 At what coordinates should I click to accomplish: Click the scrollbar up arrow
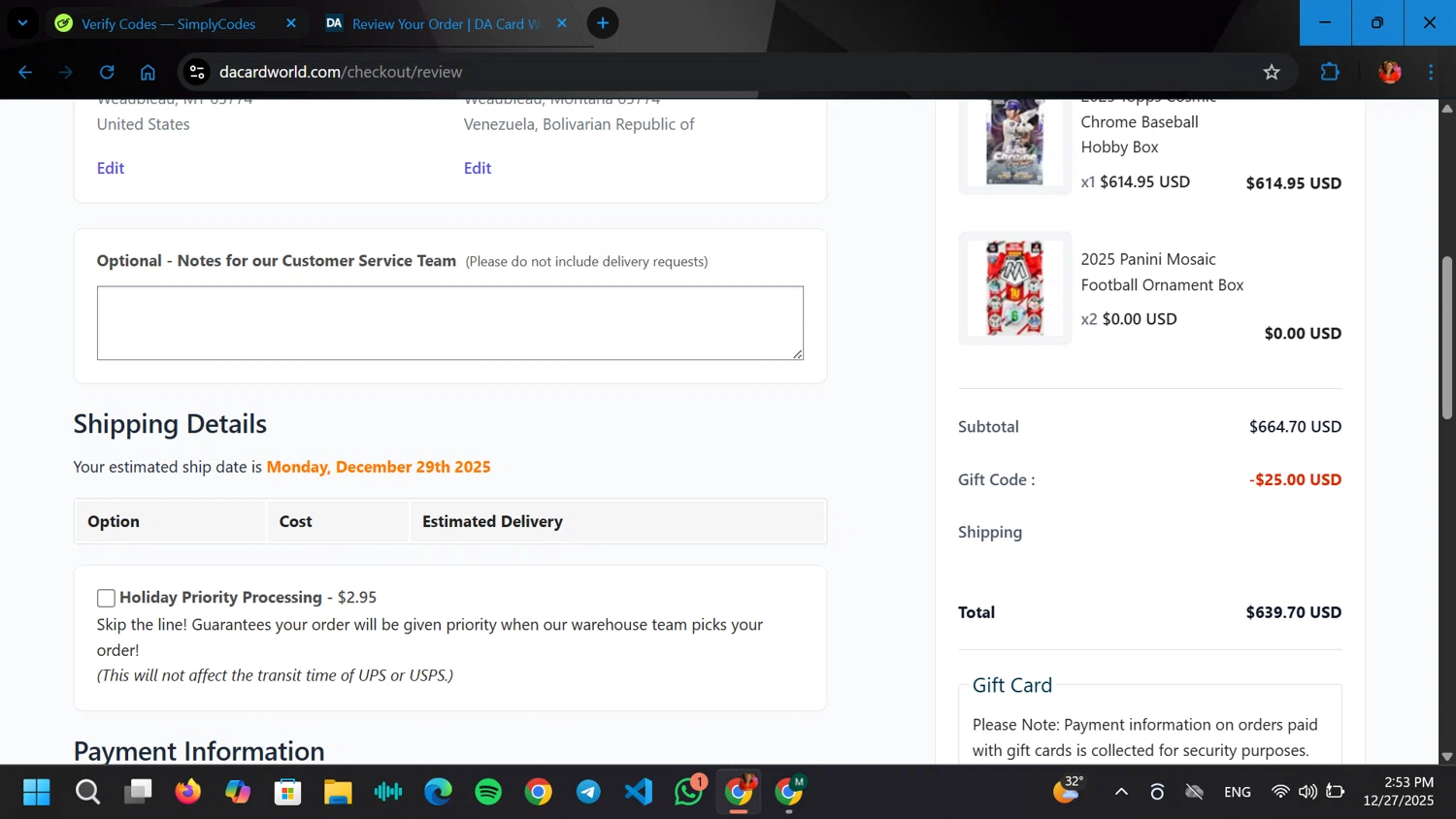point(1447,108)
